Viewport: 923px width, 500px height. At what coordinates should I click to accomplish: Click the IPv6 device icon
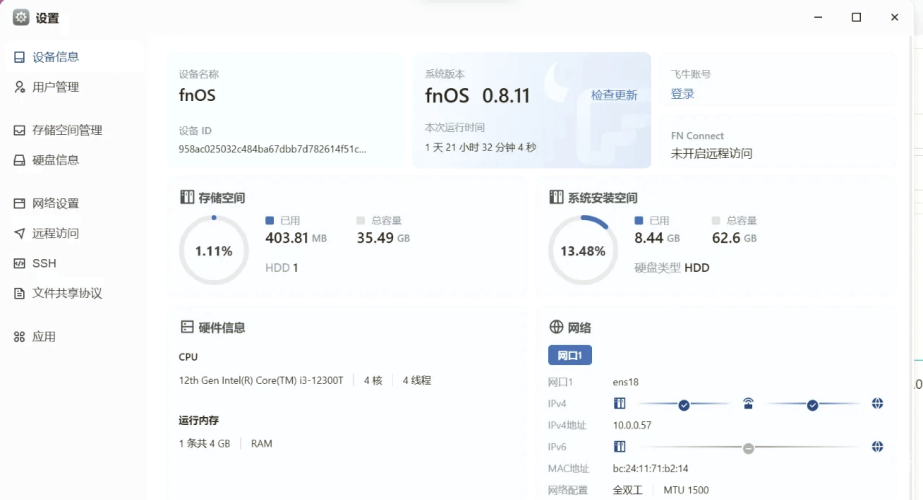(619, 446)
